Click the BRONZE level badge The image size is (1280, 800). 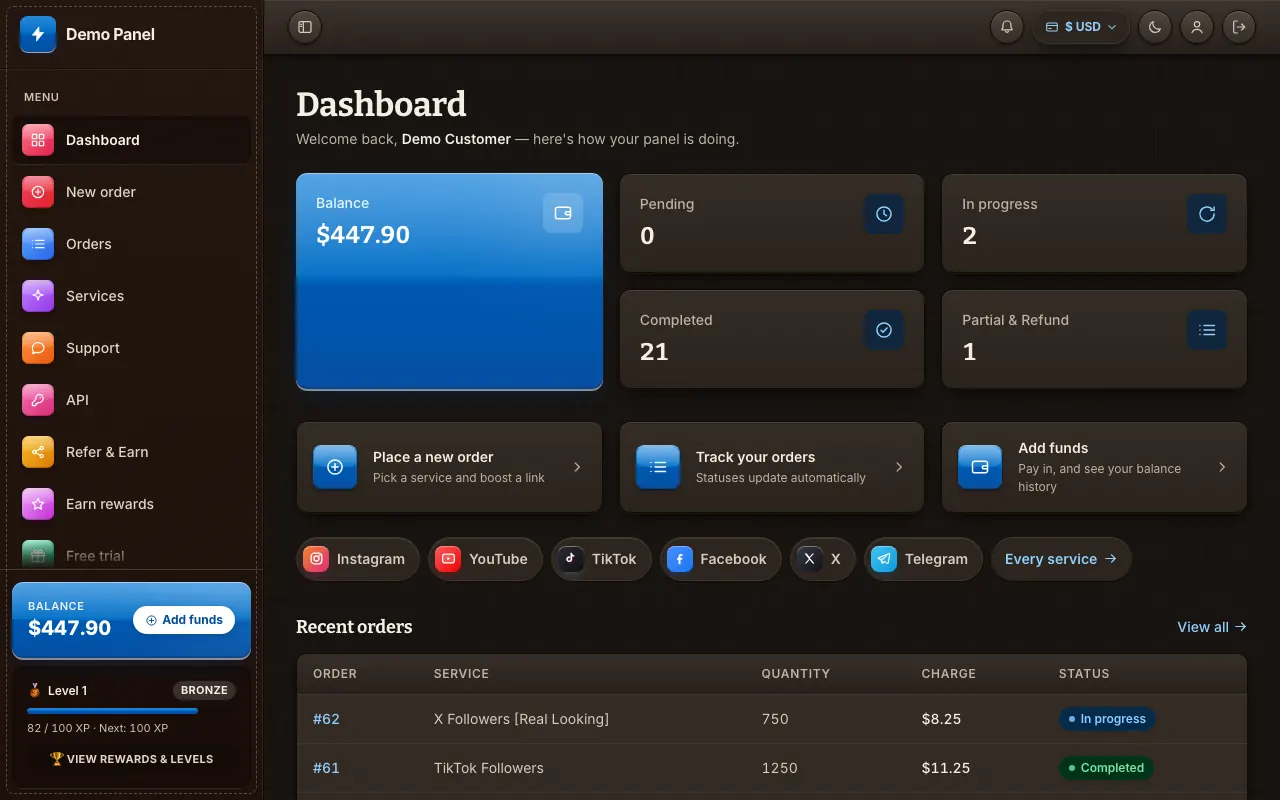[x=204, y=690]
